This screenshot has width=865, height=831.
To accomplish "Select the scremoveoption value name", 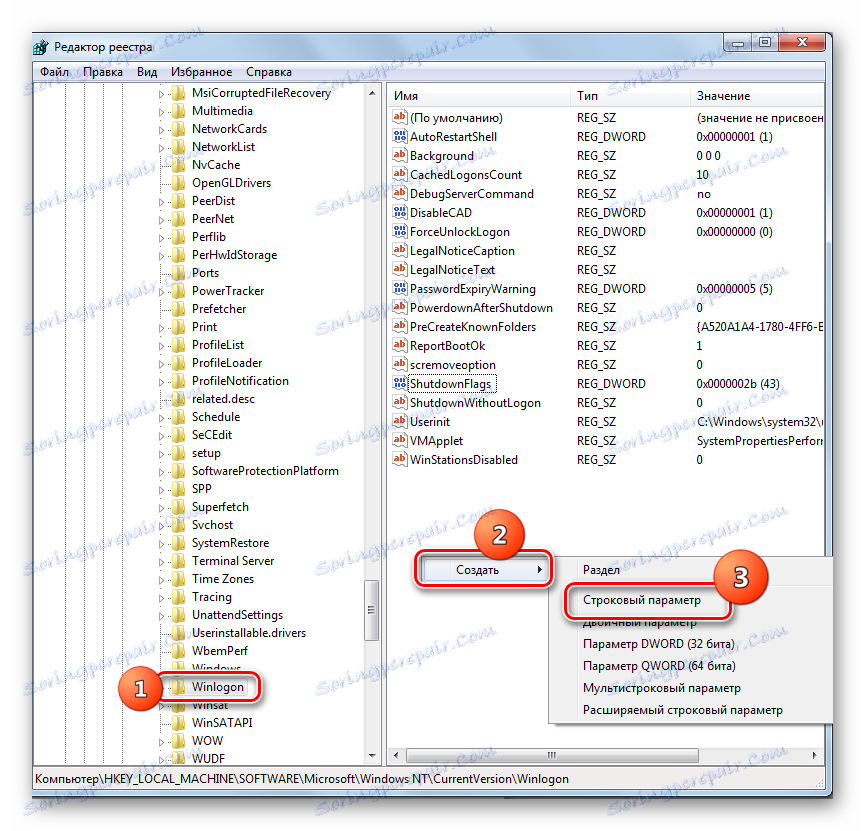I will 452,365.
